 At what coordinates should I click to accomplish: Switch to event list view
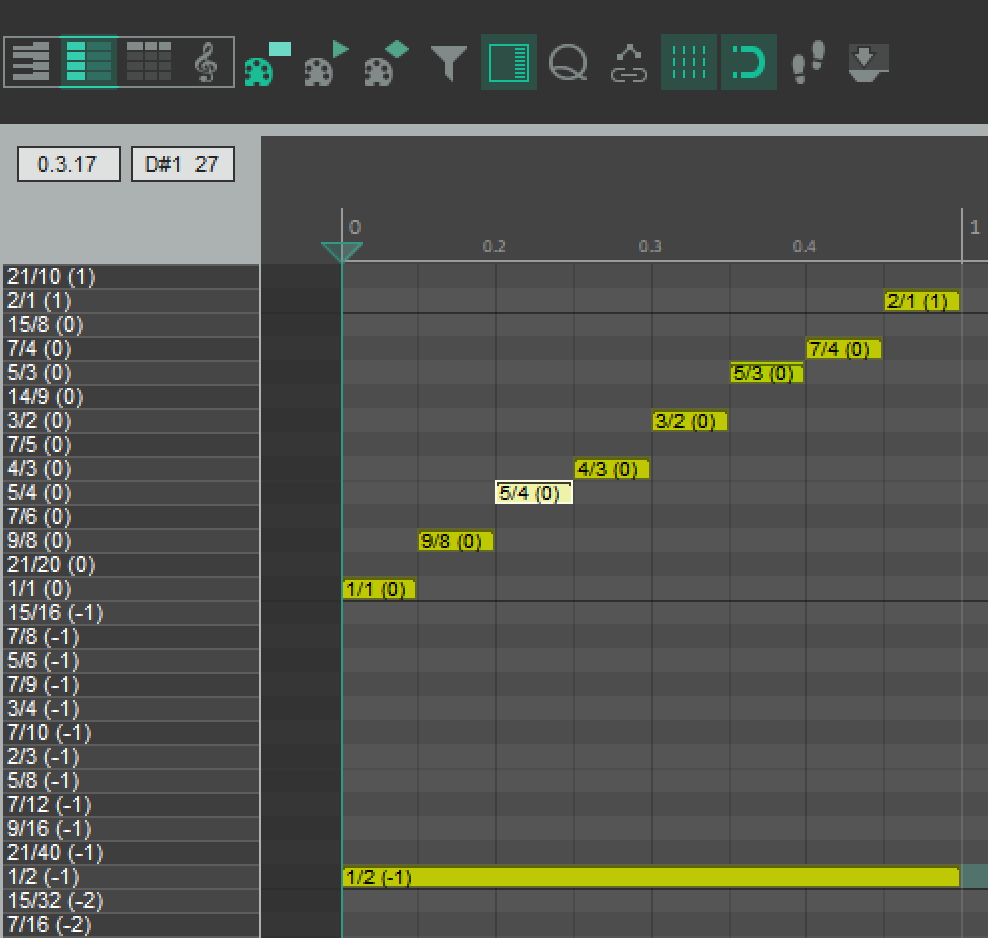click(x=148, y=62)
